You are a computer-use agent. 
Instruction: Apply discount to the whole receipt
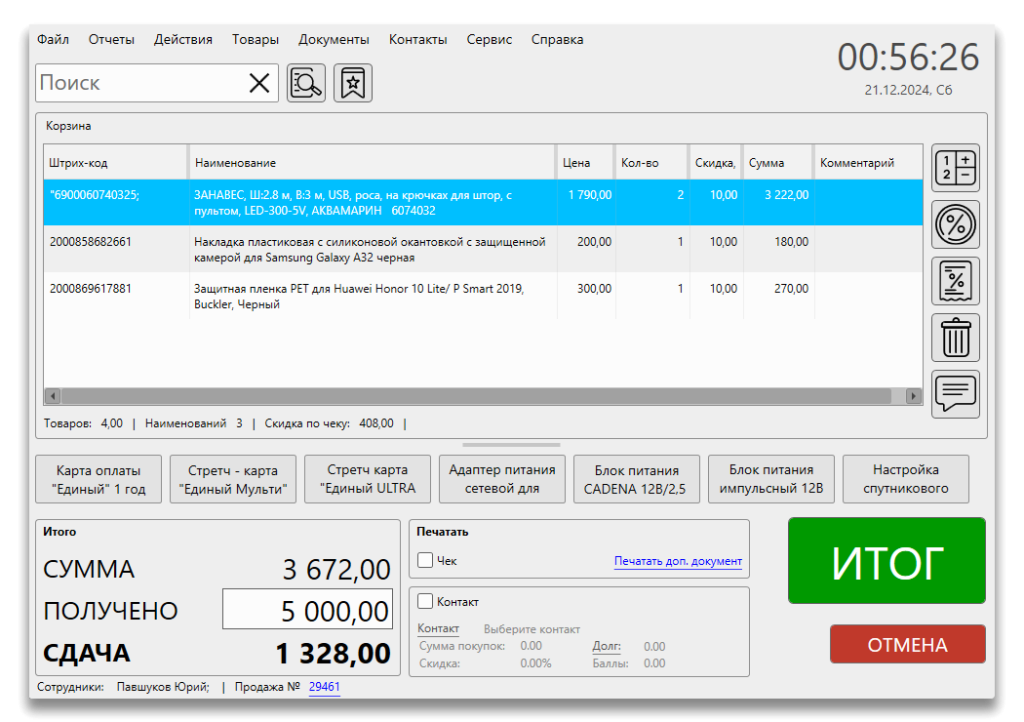click(x=955, y=280)
